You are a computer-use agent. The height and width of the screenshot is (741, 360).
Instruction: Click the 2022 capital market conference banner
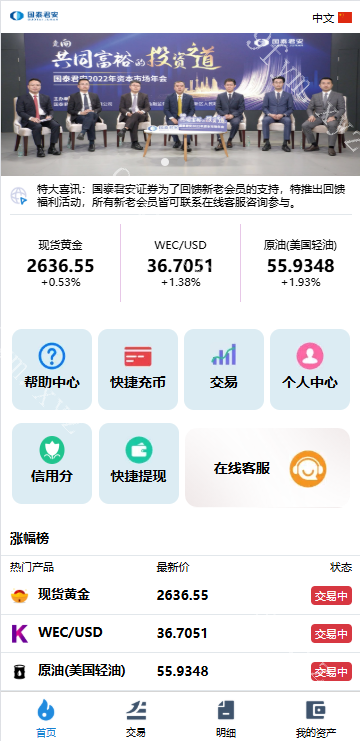pos(180,104)
